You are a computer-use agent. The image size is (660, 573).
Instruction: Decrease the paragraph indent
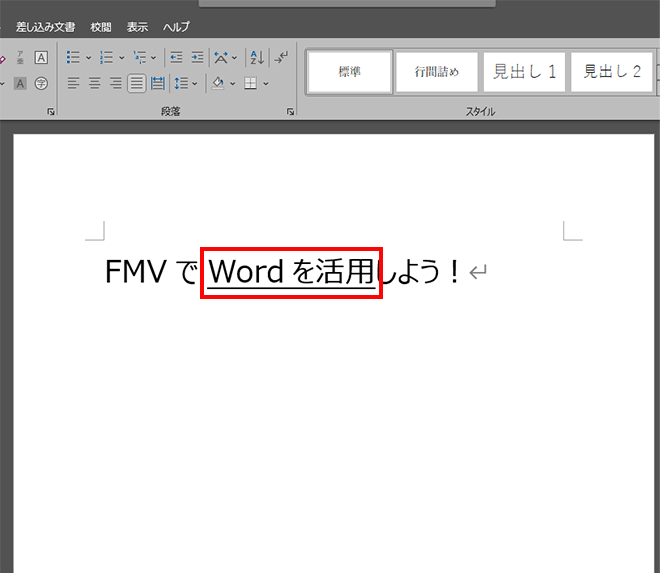pos(176,57)
